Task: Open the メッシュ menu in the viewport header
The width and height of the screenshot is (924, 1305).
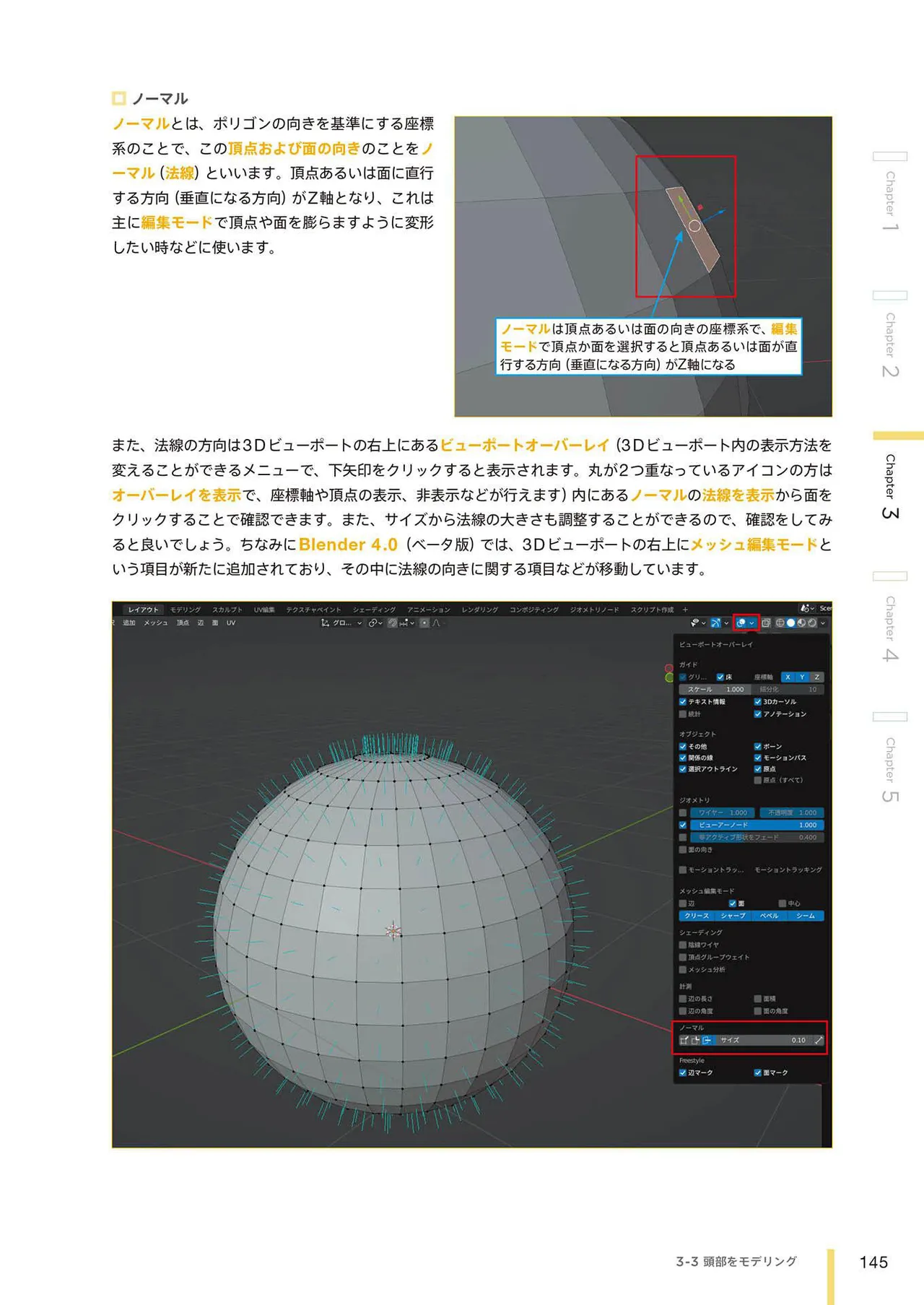Action: pyautogui.click(x=156, y=623)
